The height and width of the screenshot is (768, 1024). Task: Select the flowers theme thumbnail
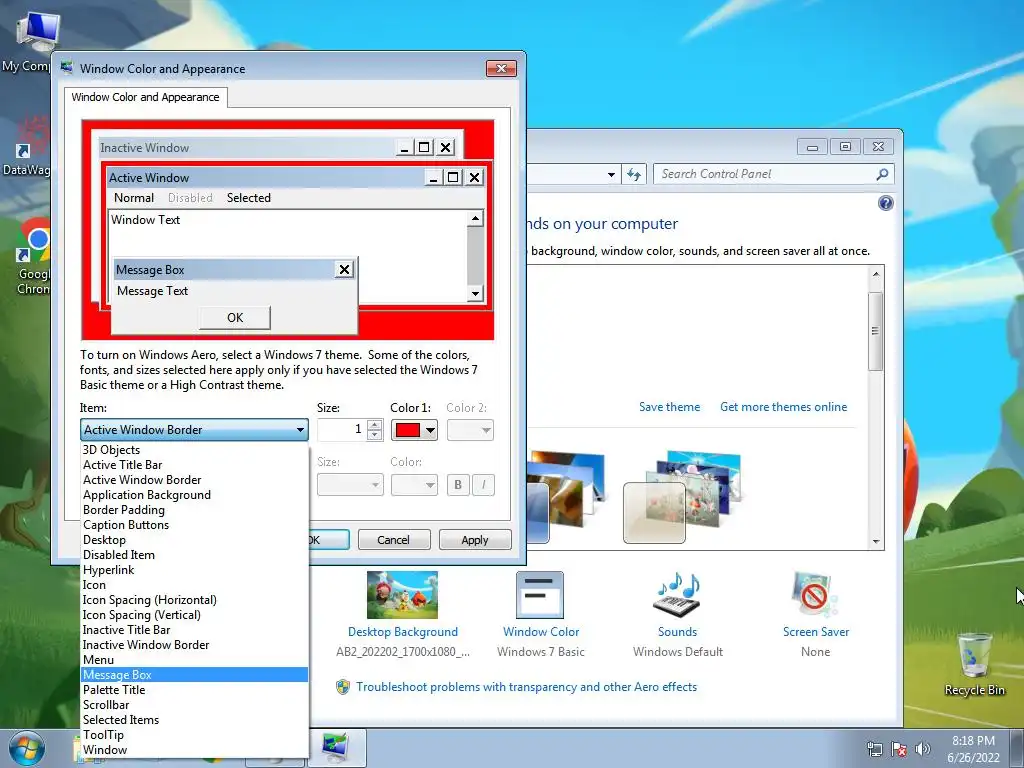coord(682,496)
